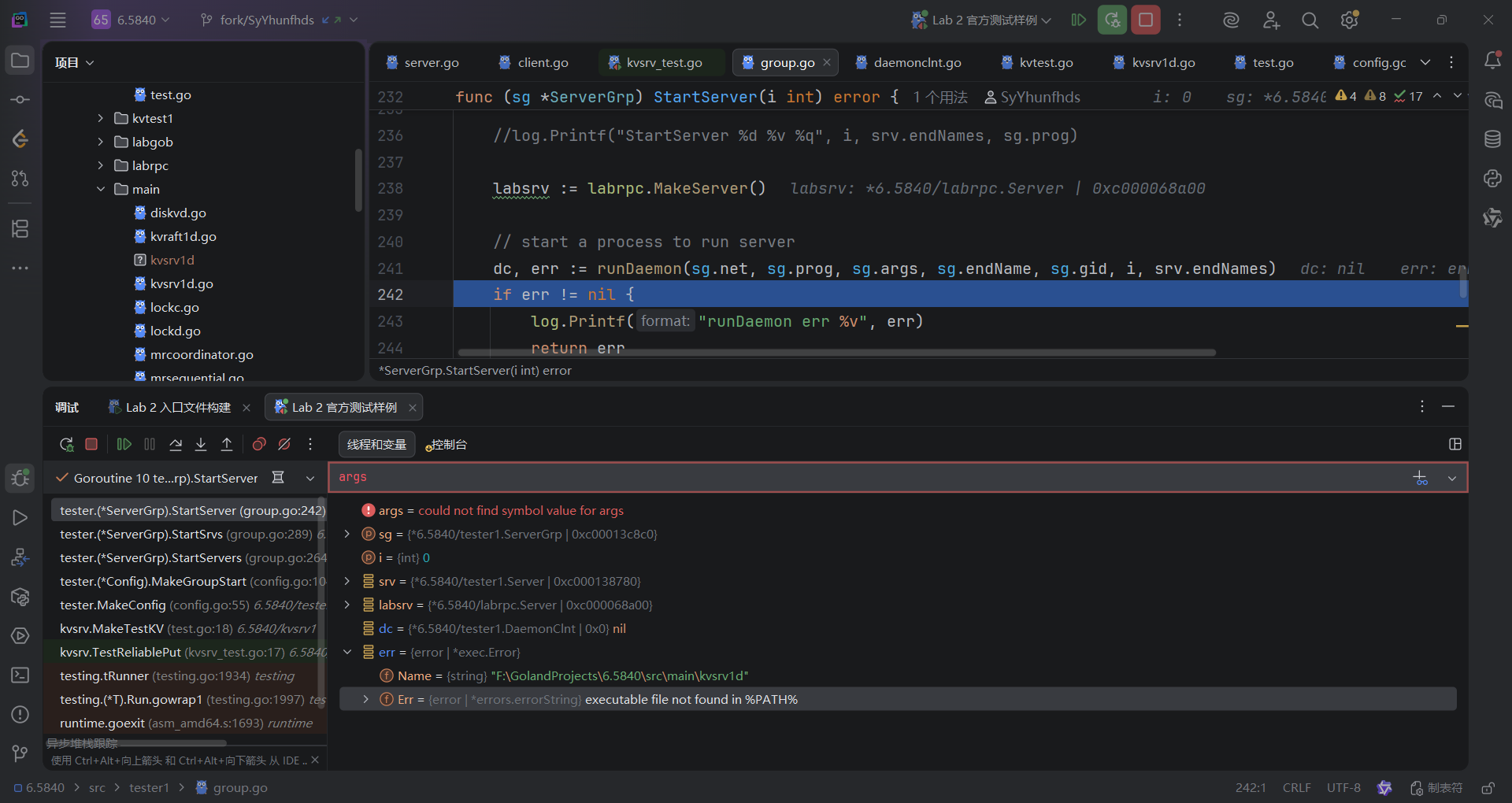1512x803 pixels.
Task: Click the Stop button in debug toolbar
Action: 91,445
